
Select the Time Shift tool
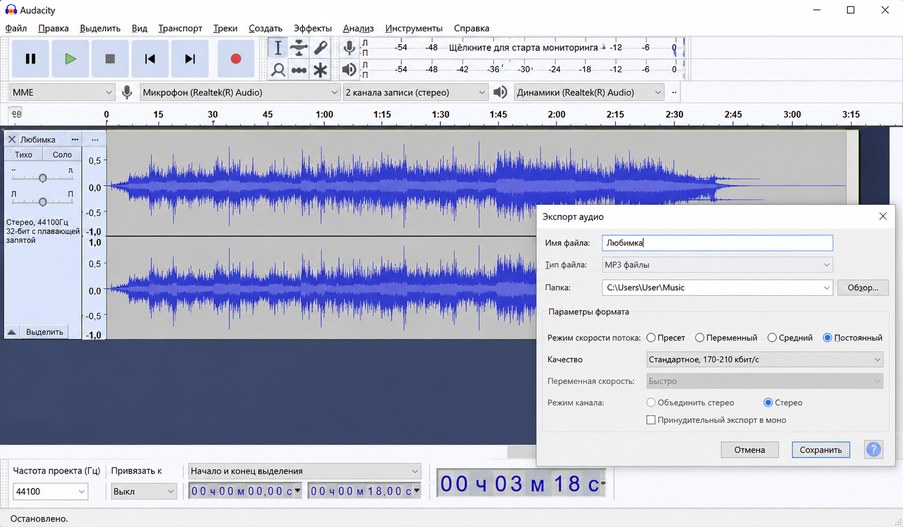(x=299, y=70)
